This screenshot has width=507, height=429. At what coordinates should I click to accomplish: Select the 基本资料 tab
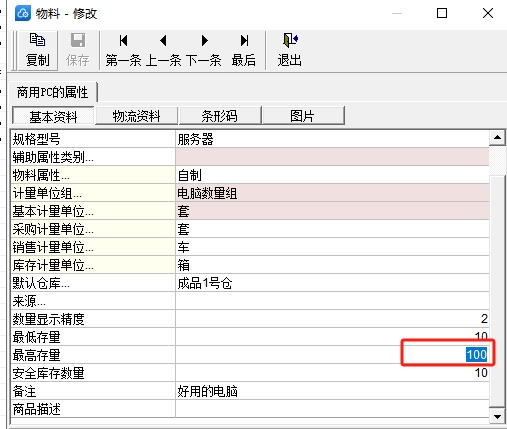(53, 116)
